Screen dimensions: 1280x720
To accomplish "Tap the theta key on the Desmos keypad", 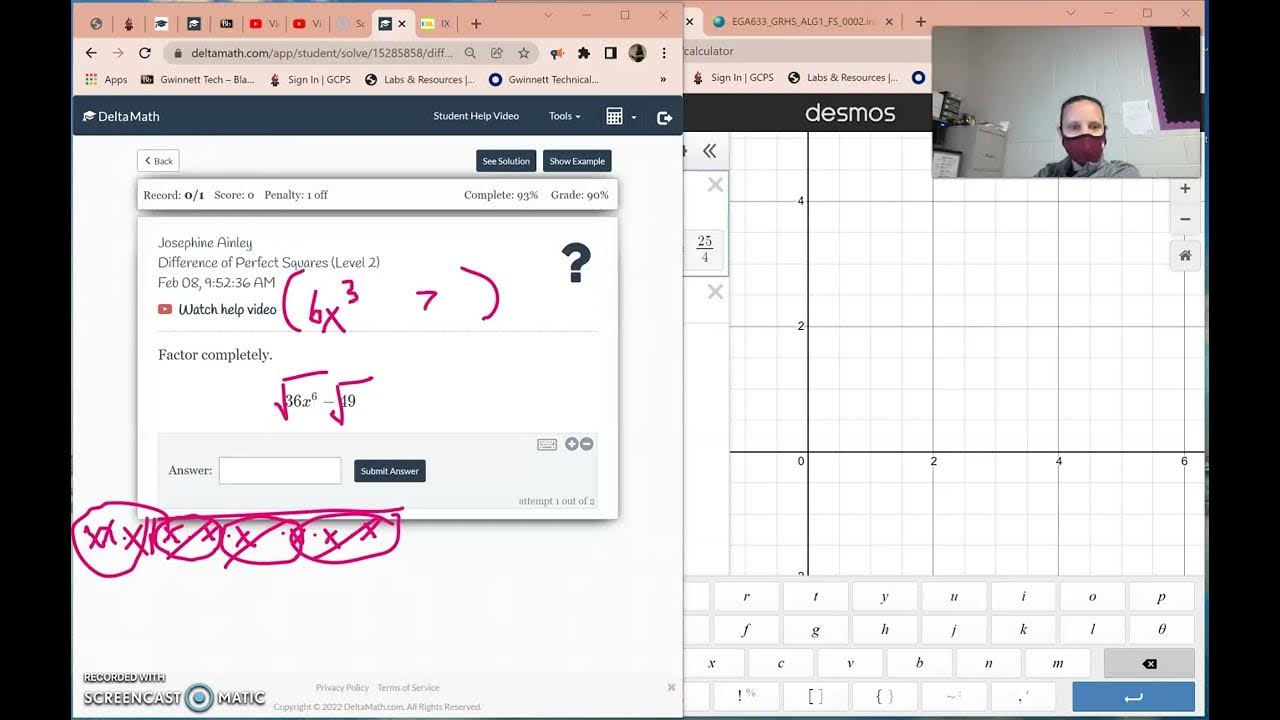I will click(1161, 630).
